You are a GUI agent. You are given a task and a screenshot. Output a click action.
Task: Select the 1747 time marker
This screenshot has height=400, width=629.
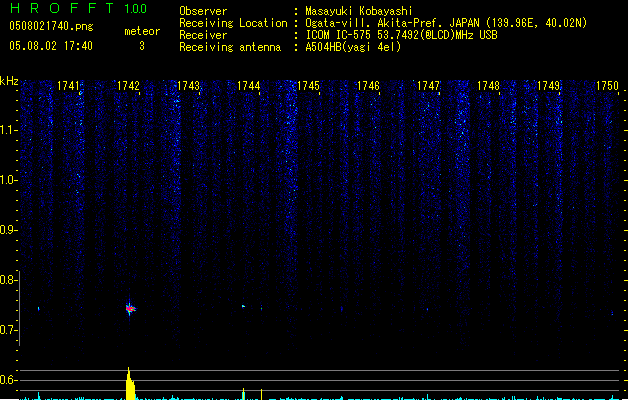click(428, 87)
